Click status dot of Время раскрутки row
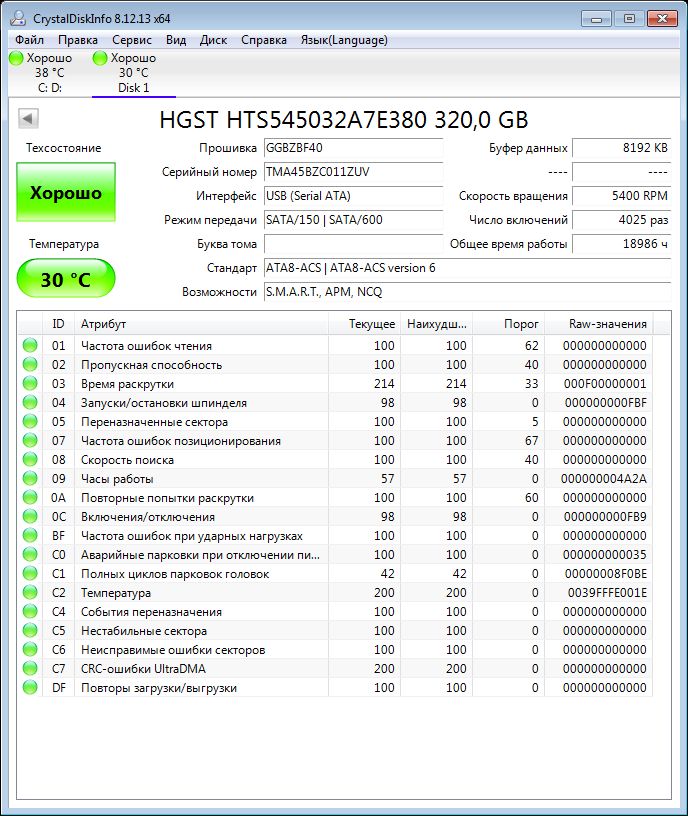 30,383
